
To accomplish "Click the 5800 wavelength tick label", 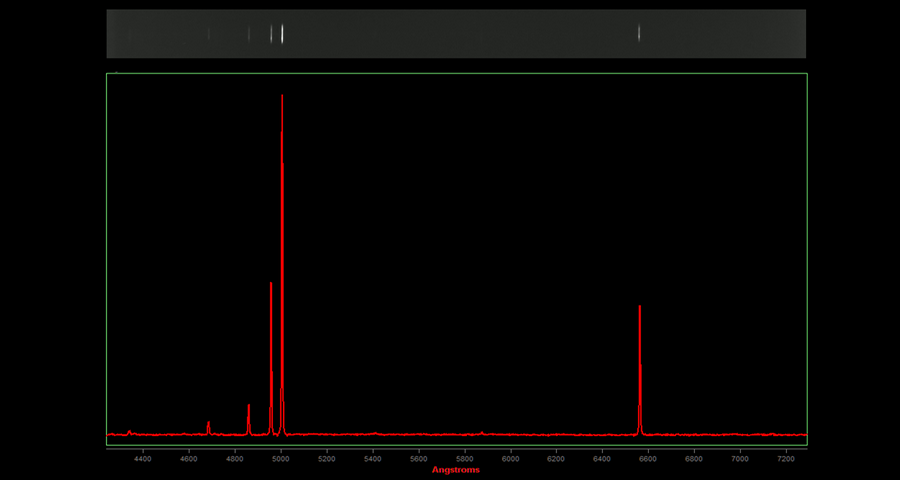I will tap(464, 458).
